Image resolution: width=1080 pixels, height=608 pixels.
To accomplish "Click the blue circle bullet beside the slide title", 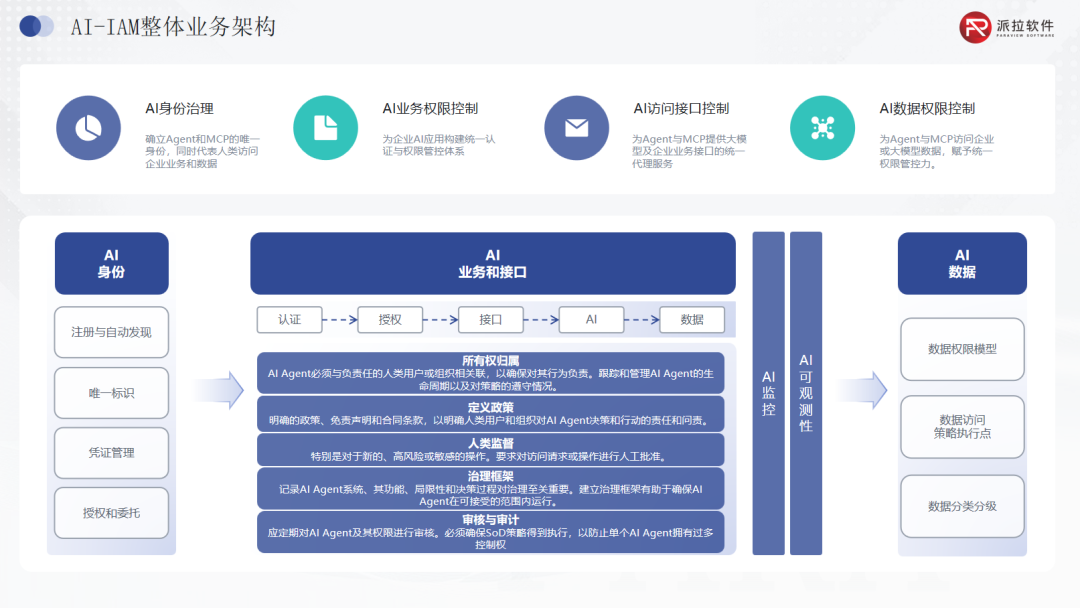I will (36, 27).
